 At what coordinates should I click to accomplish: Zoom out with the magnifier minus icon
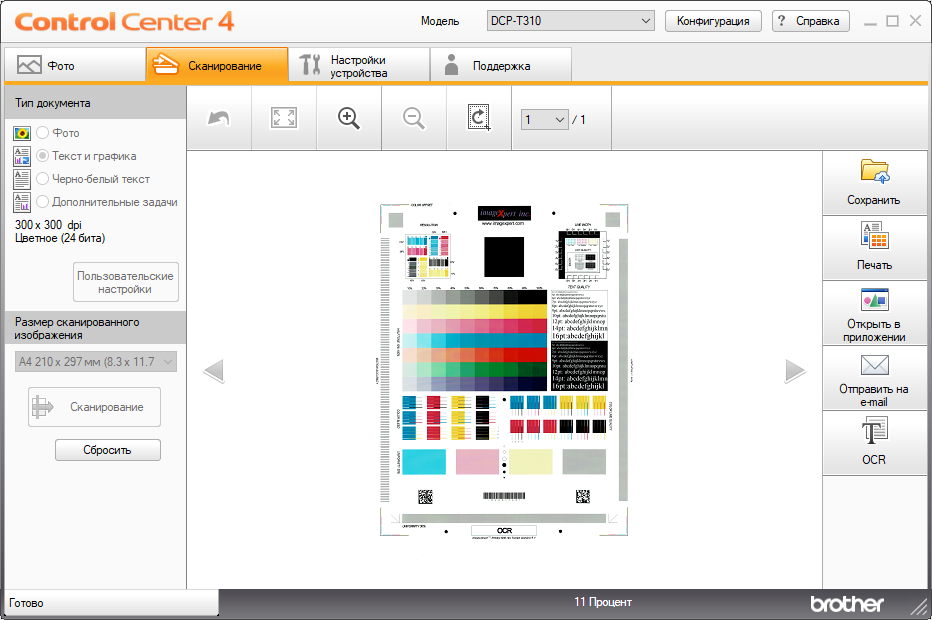tap(414, 118)
